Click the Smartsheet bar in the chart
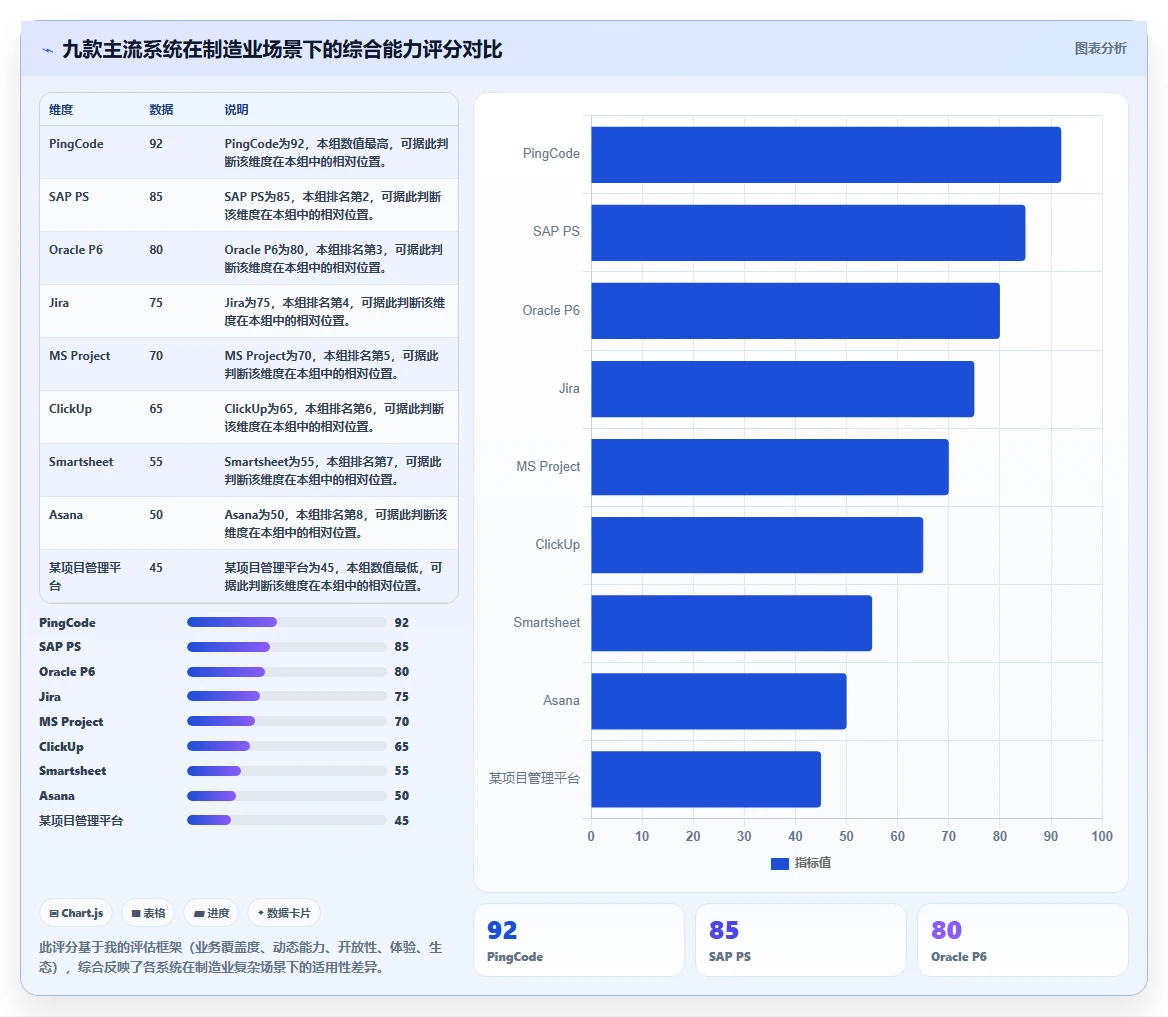The image size is (1168, 1017). point(731,623)
